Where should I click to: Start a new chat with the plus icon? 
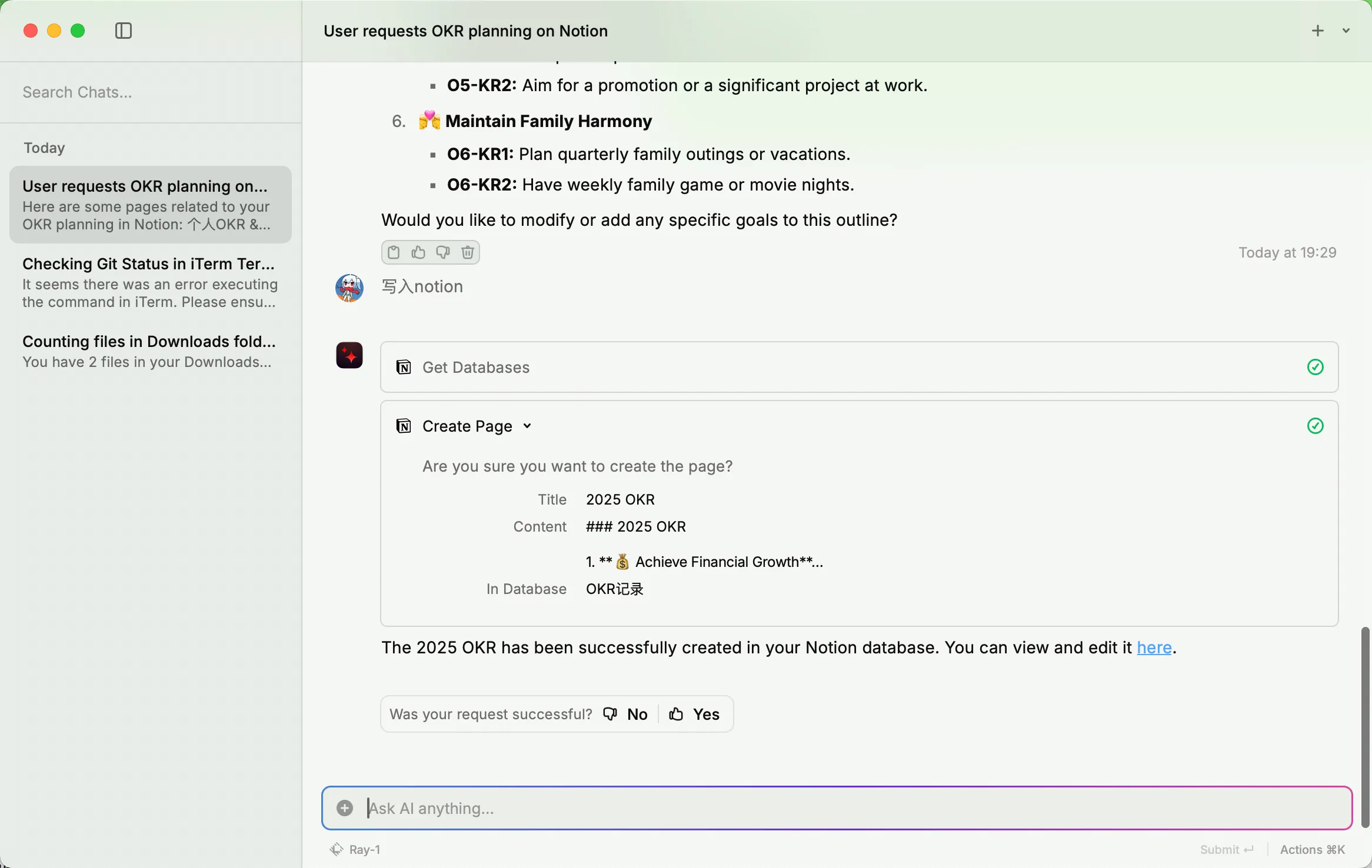1318,31
